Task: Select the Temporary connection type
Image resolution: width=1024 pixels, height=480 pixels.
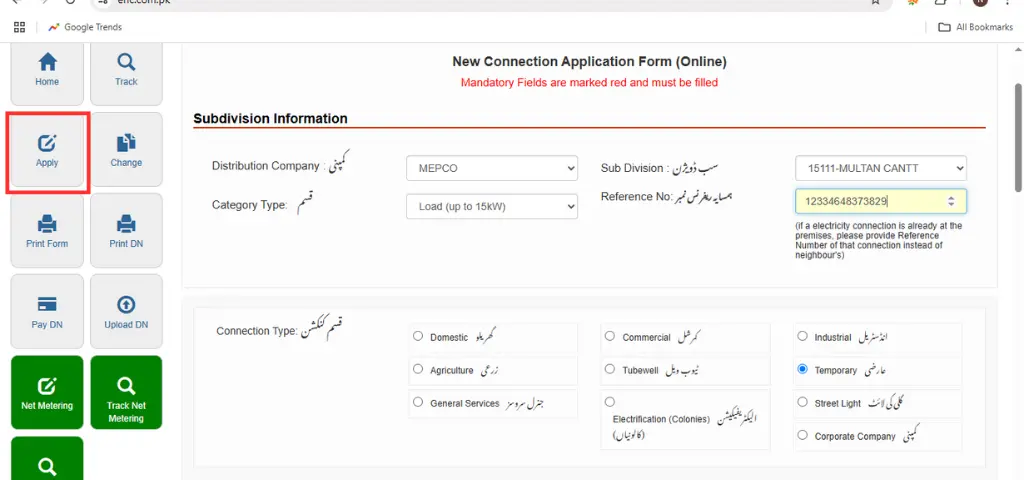Action: tap(803, 369)
